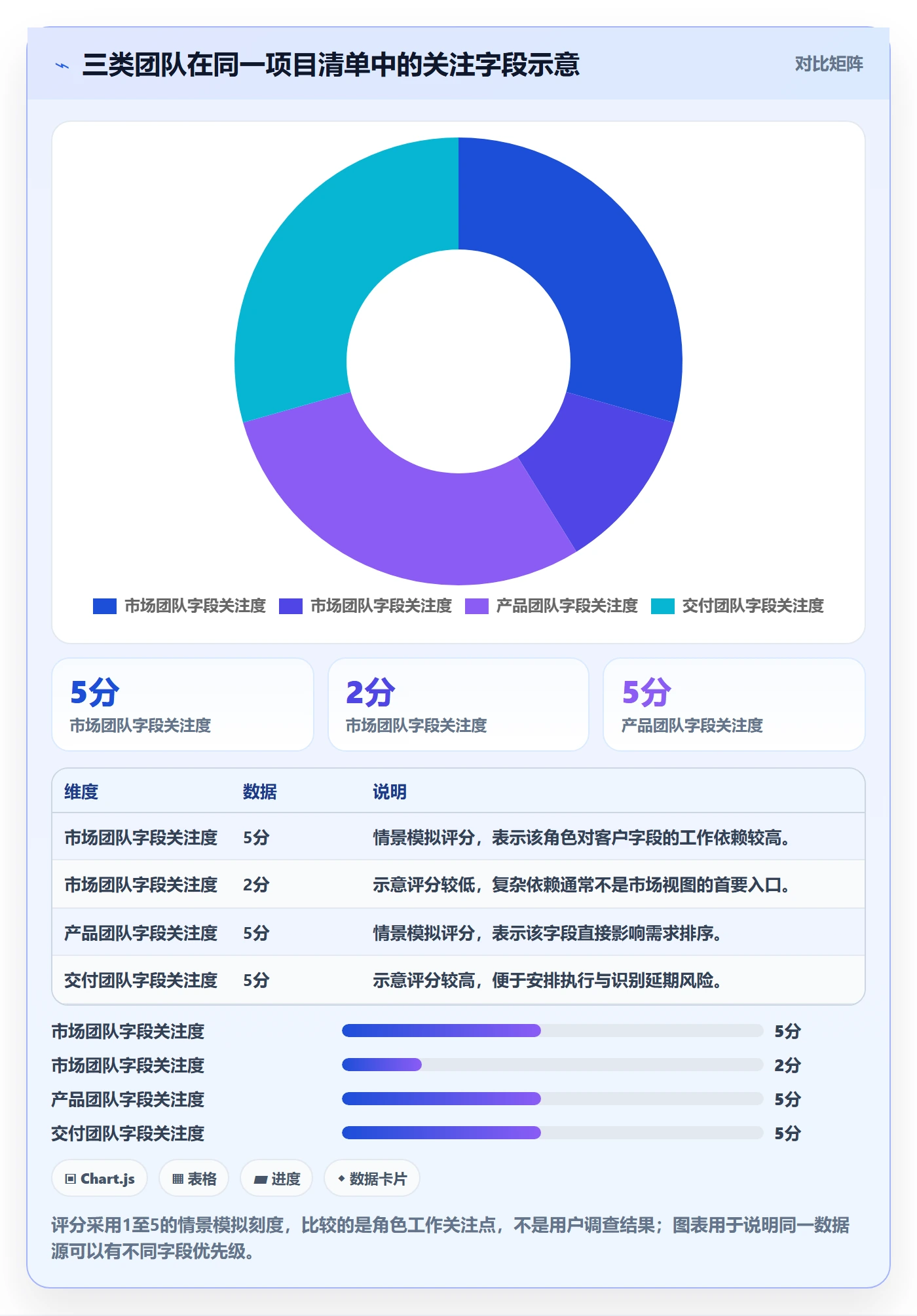Click the text 情景模拟评分，表示该字段直接影响需求排序。
The height and width of the screenshot is (1316, 917).
click(549, 933)
